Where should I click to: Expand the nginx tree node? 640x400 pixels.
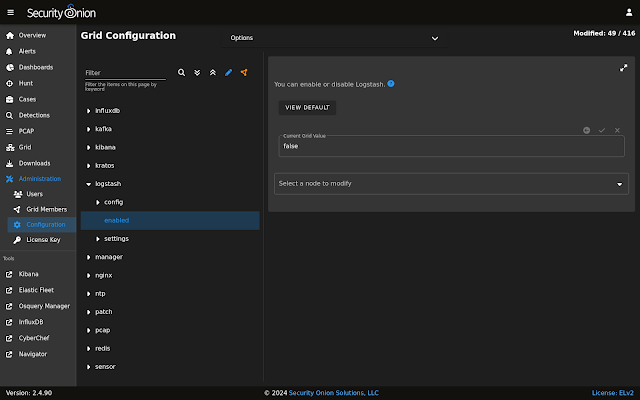[88, 276]
